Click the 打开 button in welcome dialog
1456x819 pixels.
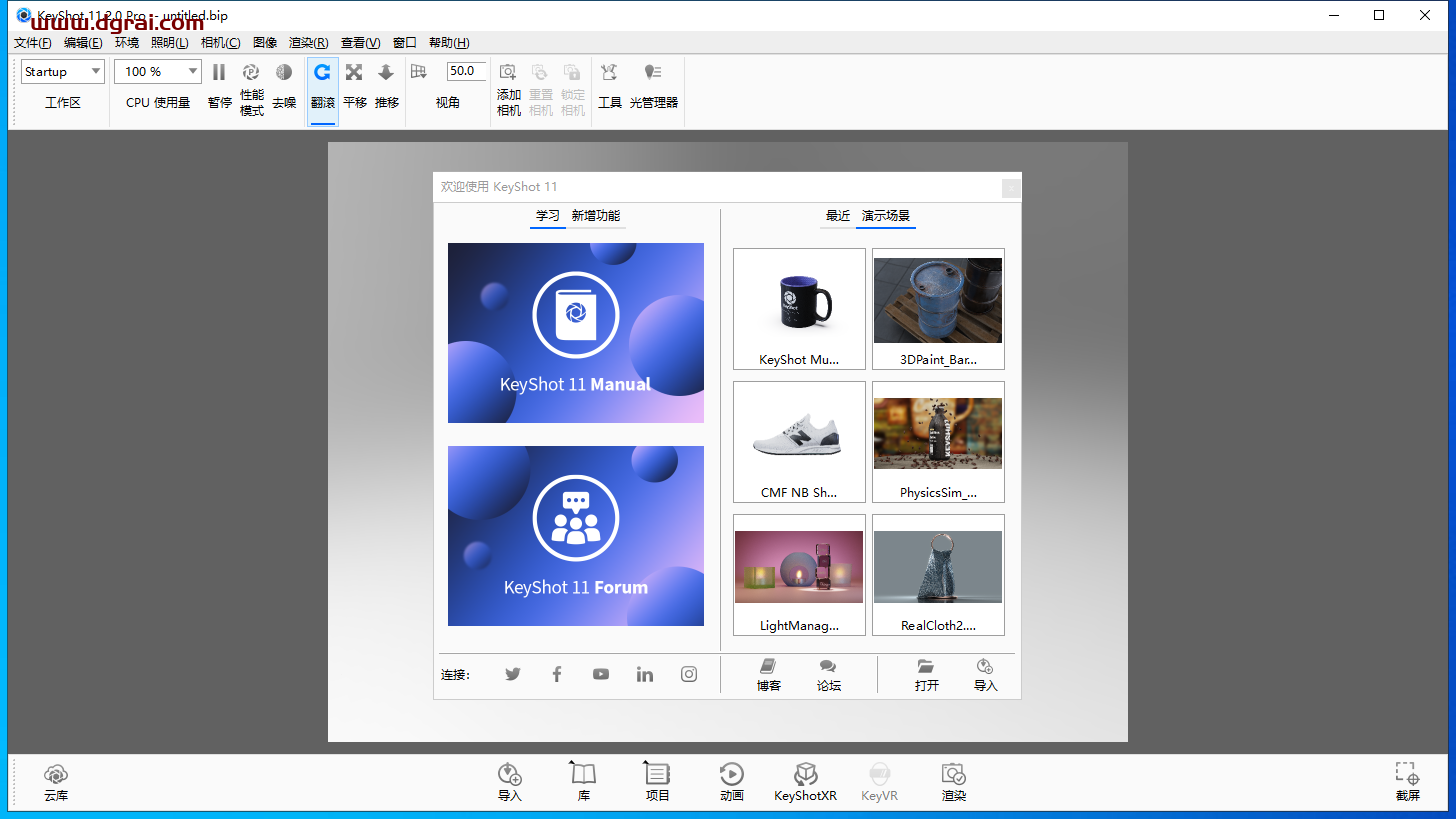click(926, 675)
